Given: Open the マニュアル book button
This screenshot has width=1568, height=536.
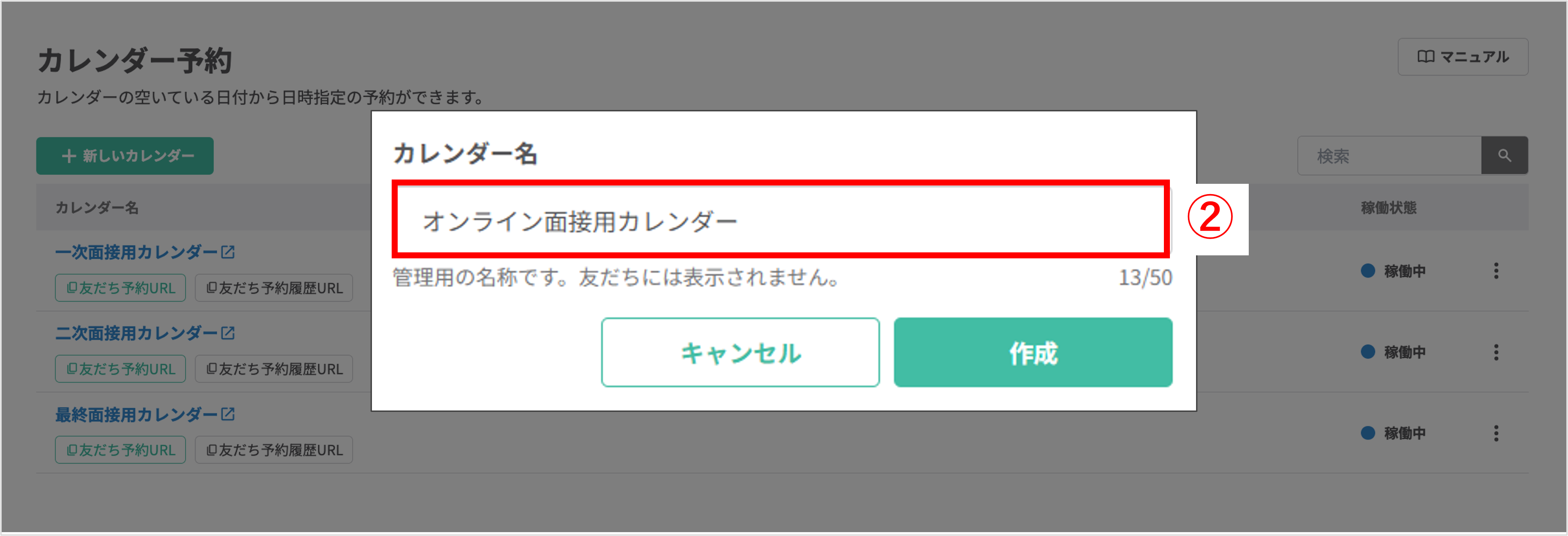Looking at the screenshot, I should pyautogui.click(x=1463, y=57).
